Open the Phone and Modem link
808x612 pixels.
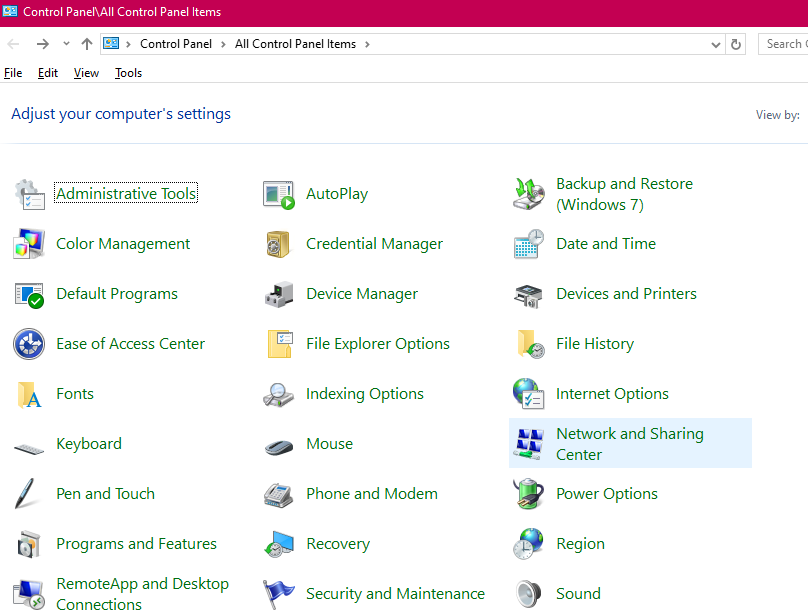pos(372,494)
